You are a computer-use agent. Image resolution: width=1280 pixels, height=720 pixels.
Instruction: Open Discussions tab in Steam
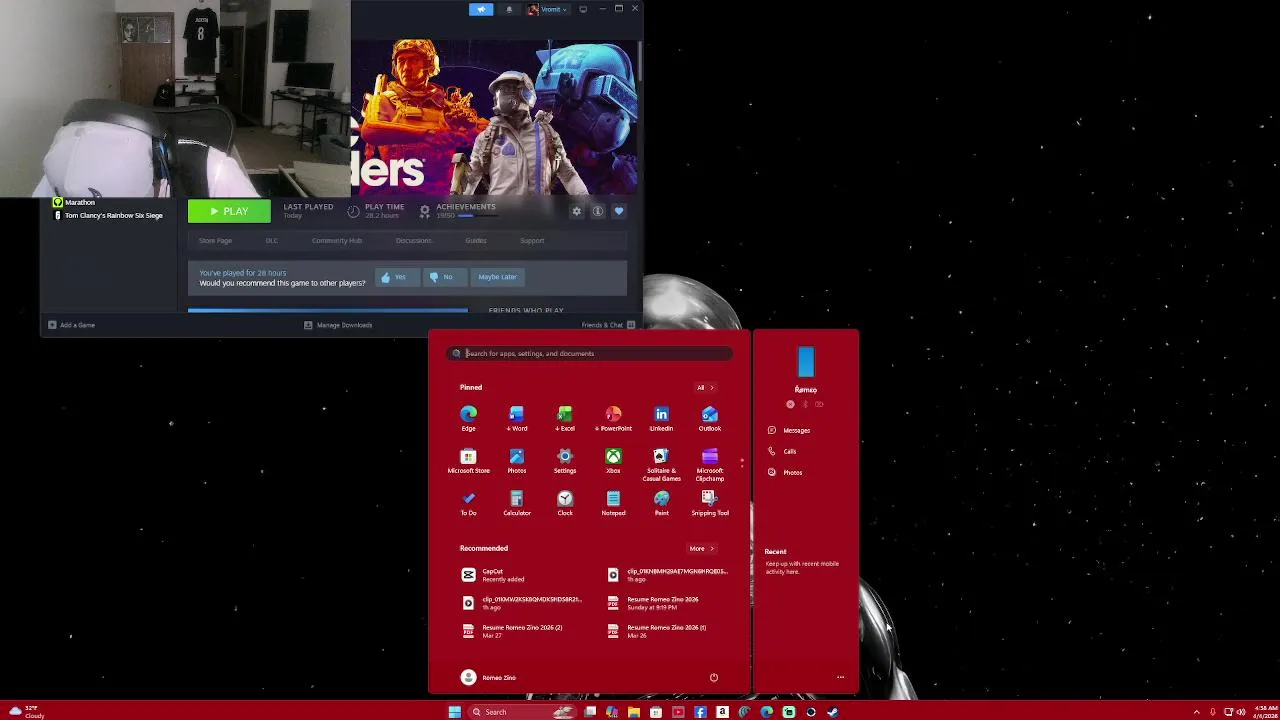[413, 240]
